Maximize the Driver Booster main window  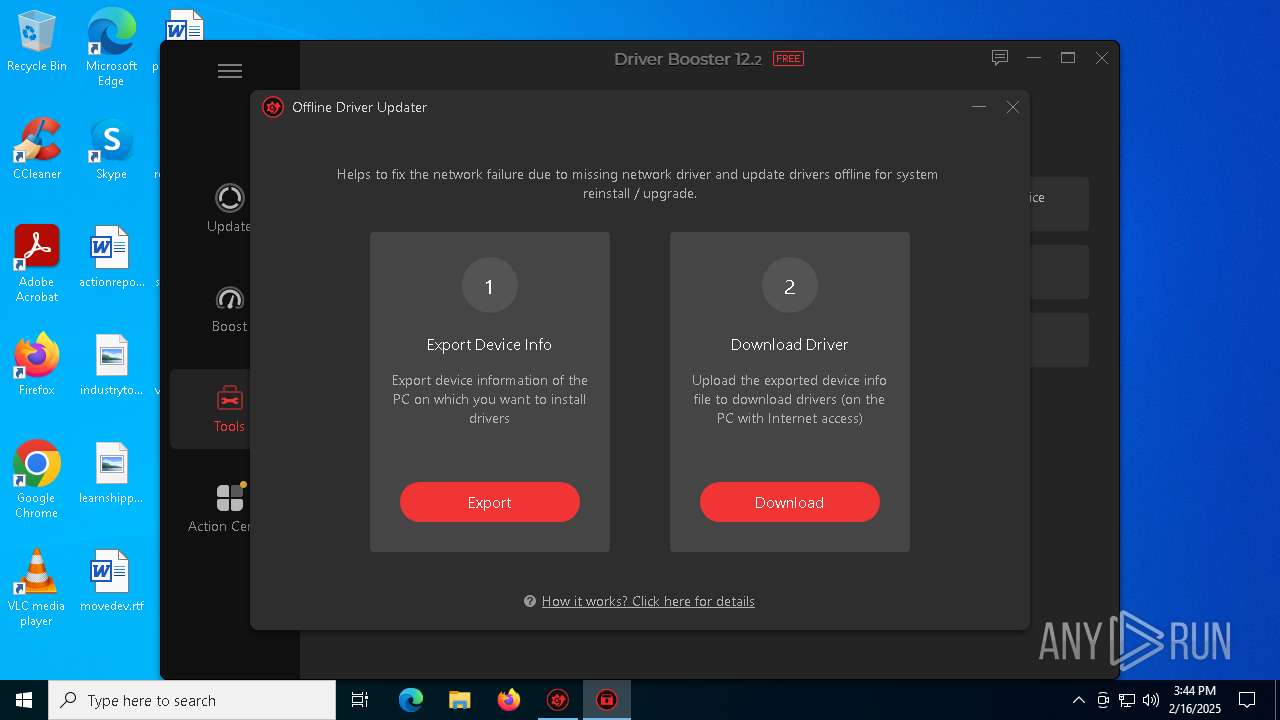[1068, 58]
